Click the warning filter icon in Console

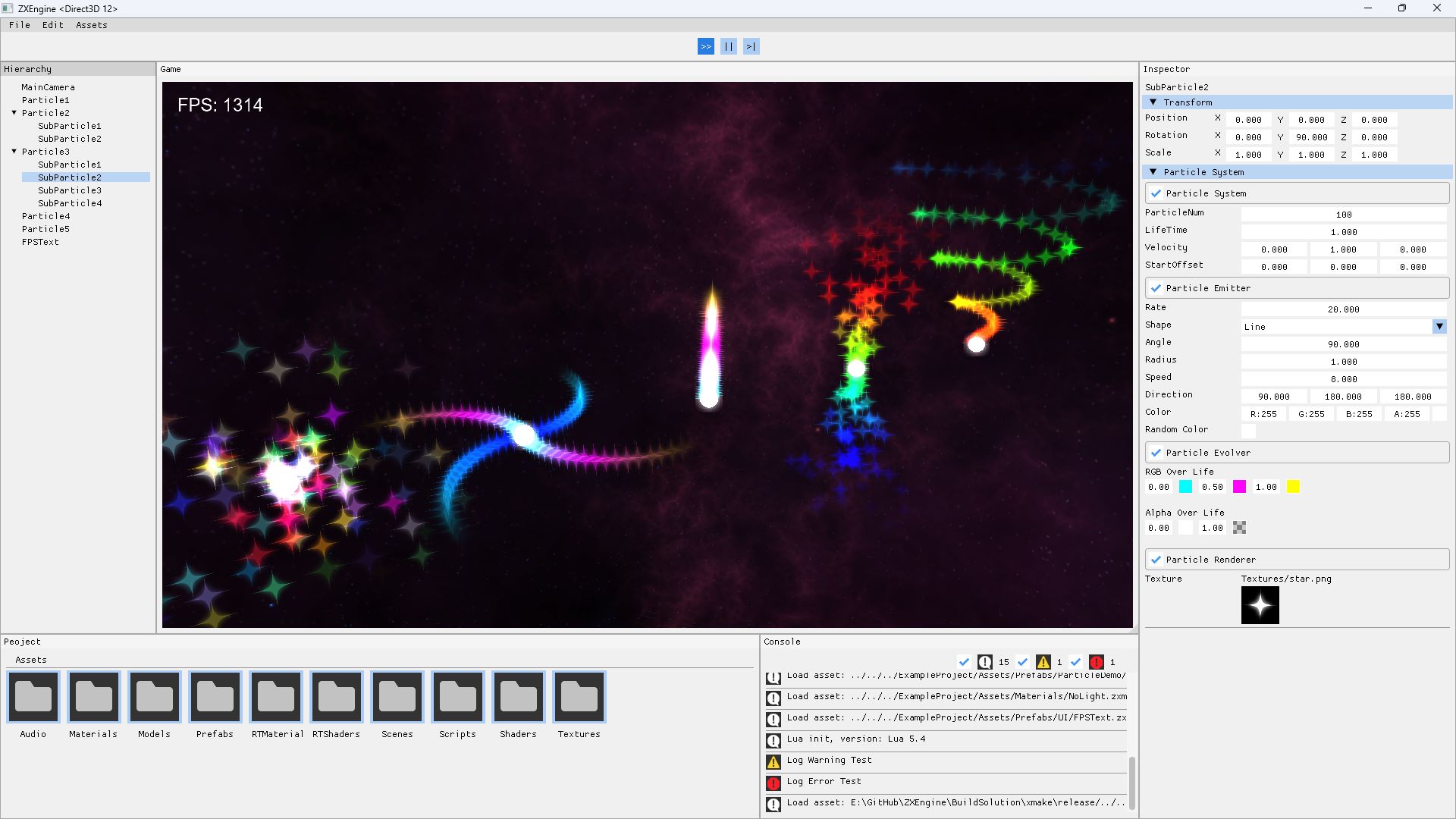[x=1043, y=662]
